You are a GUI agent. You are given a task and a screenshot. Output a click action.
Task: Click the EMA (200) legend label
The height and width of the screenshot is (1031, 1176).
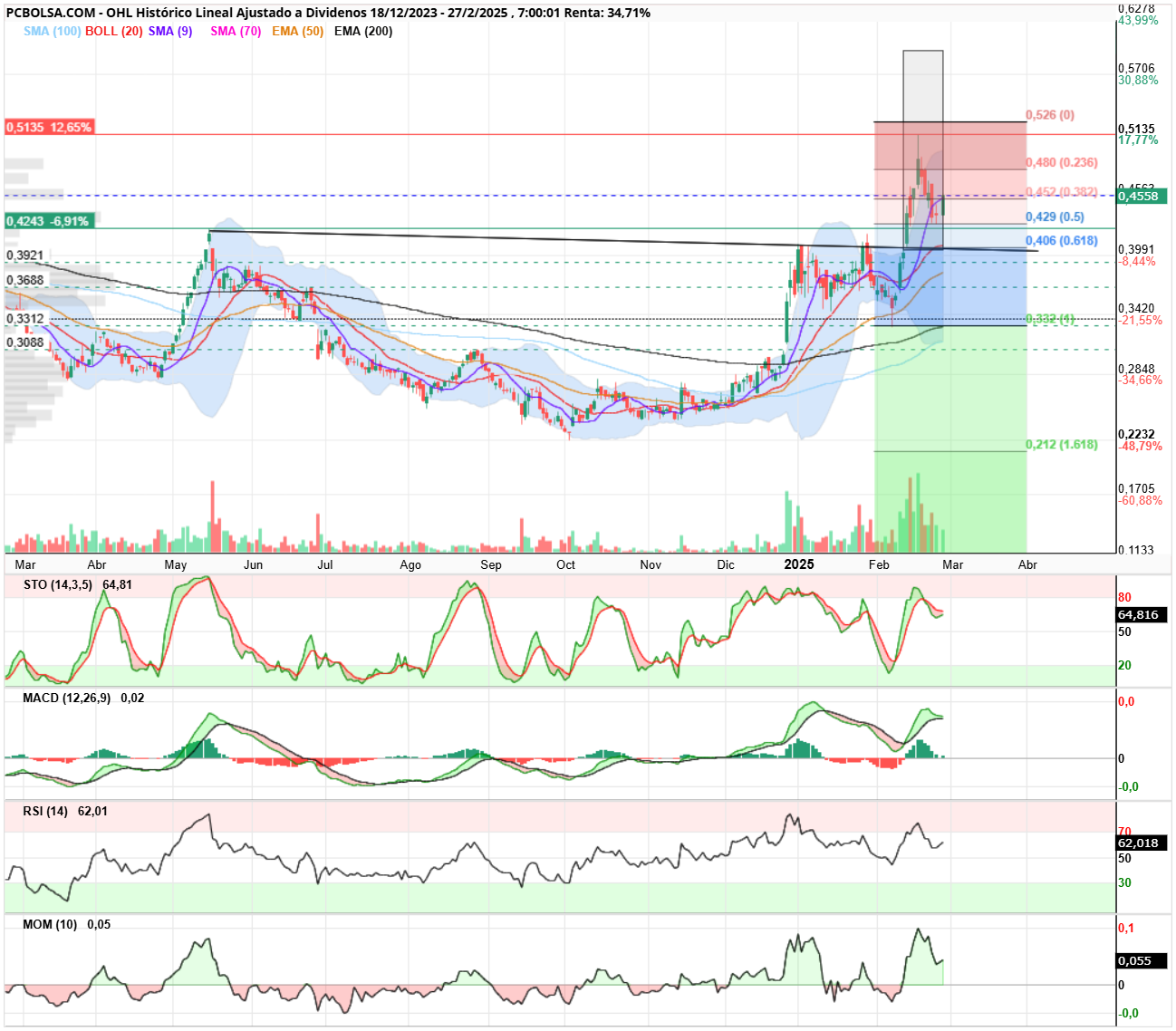click(363, 31)
